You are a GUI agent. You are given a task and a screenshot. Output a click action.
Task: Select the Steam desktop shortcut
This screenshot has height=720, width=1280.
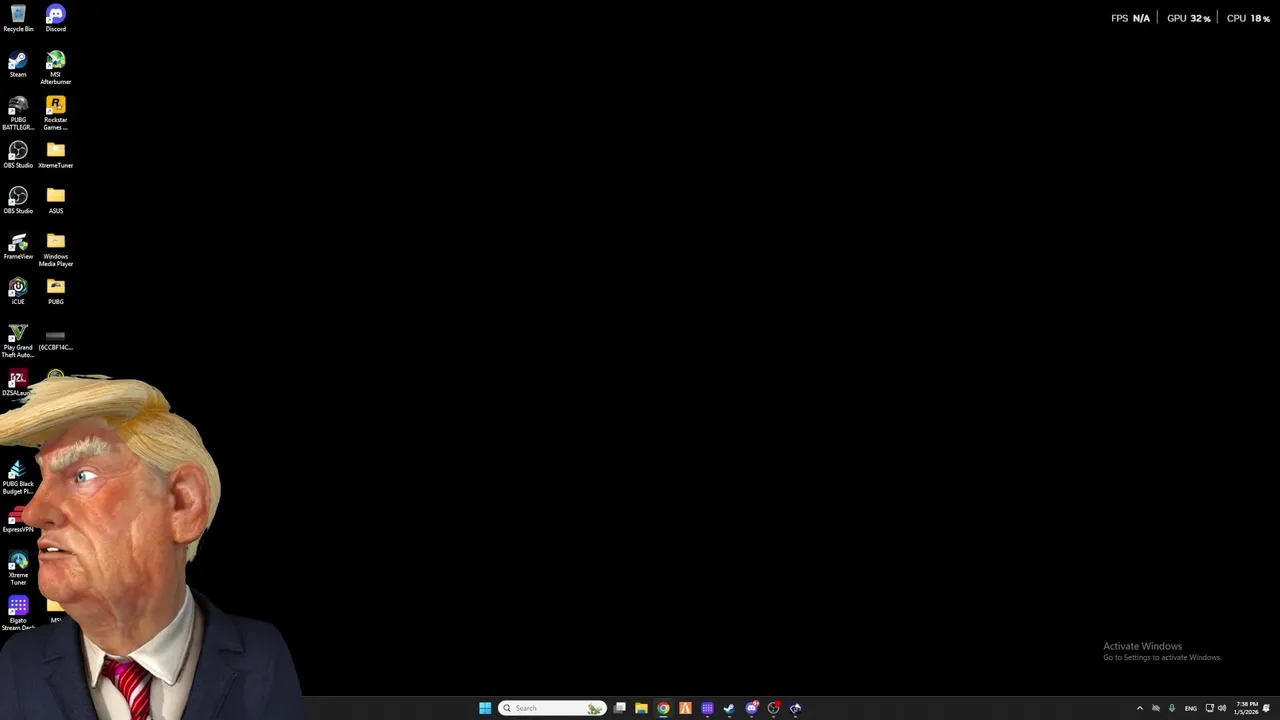click(x=18, y=64)
